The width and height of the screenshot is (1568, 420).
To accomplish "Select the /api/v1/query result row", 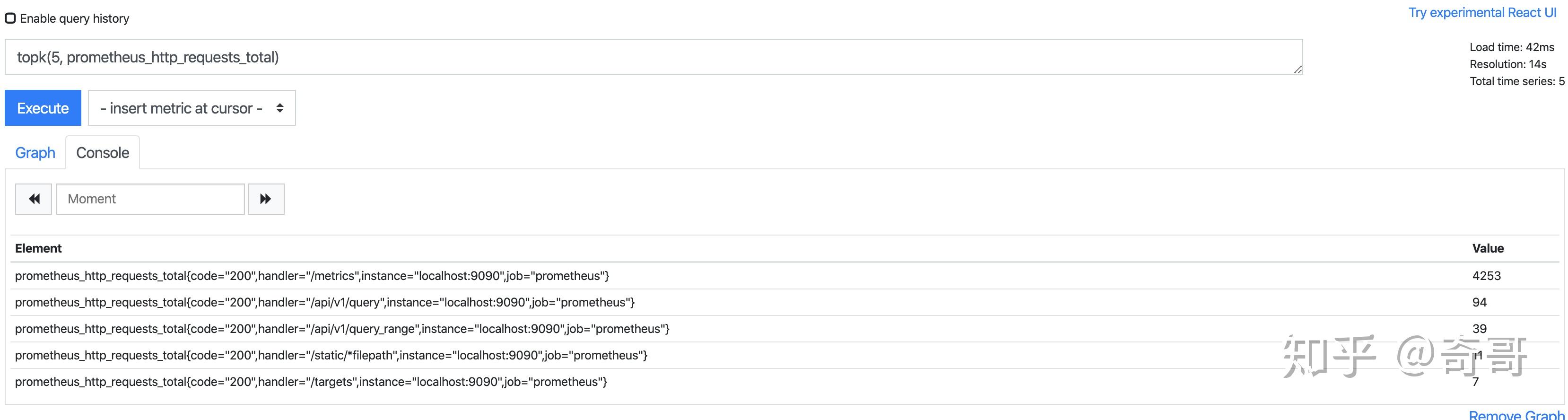I will tap(325, 302).
